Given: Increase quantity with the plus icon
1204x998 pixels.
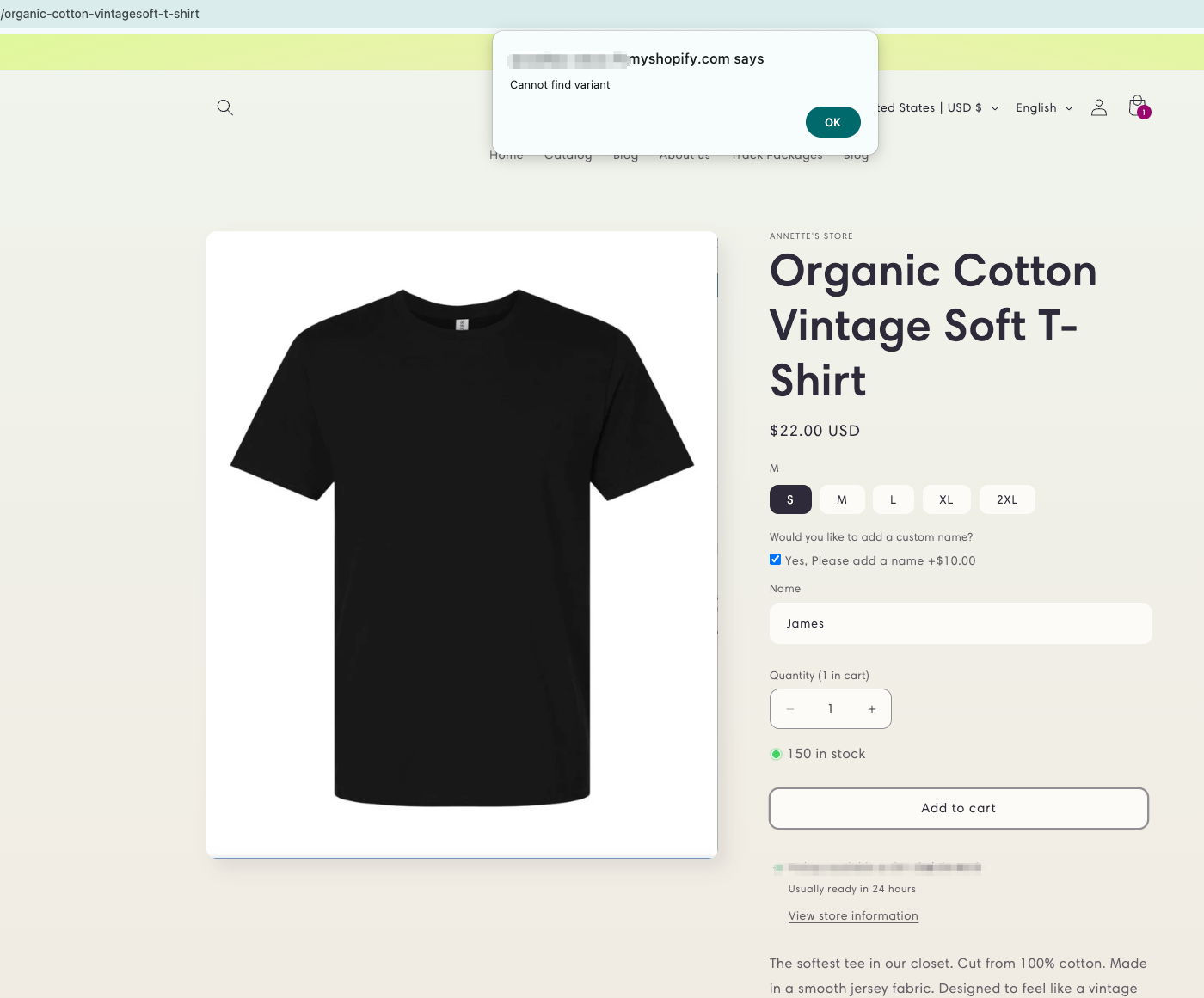Looking at the screenshot, I should pyautogui.click(x=871, y=709).
